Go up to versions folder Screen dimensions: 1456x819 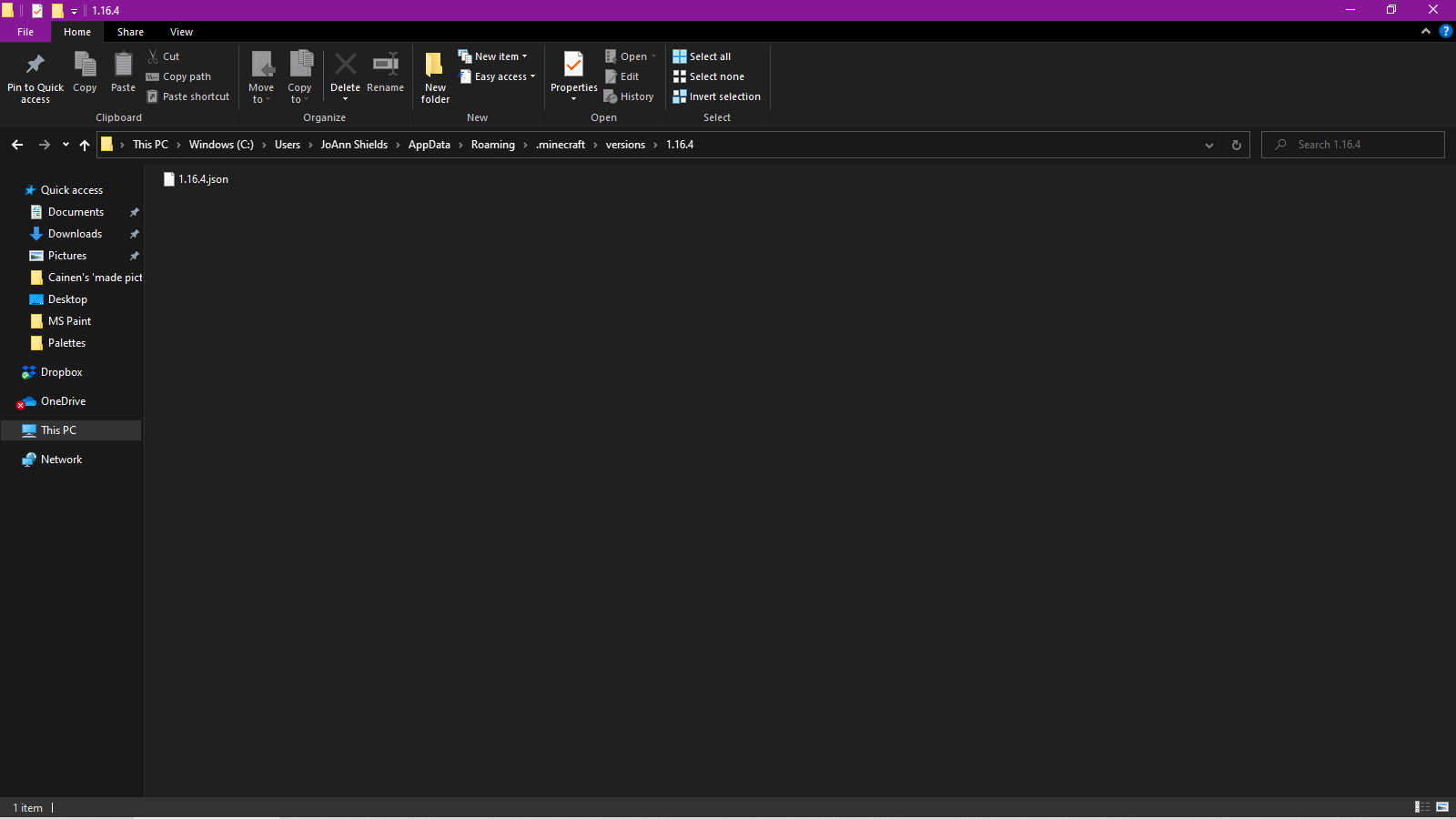85,145
